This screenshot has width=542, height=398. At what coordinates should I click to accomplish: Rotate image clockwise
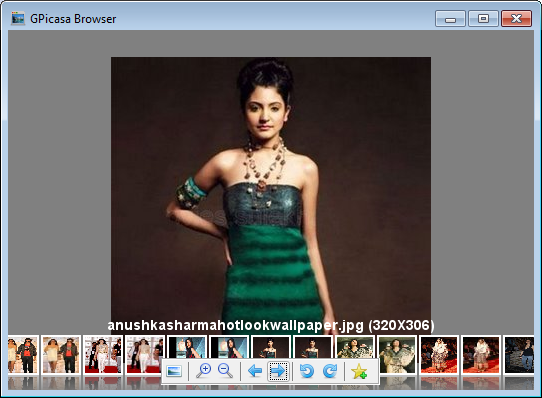330,371
